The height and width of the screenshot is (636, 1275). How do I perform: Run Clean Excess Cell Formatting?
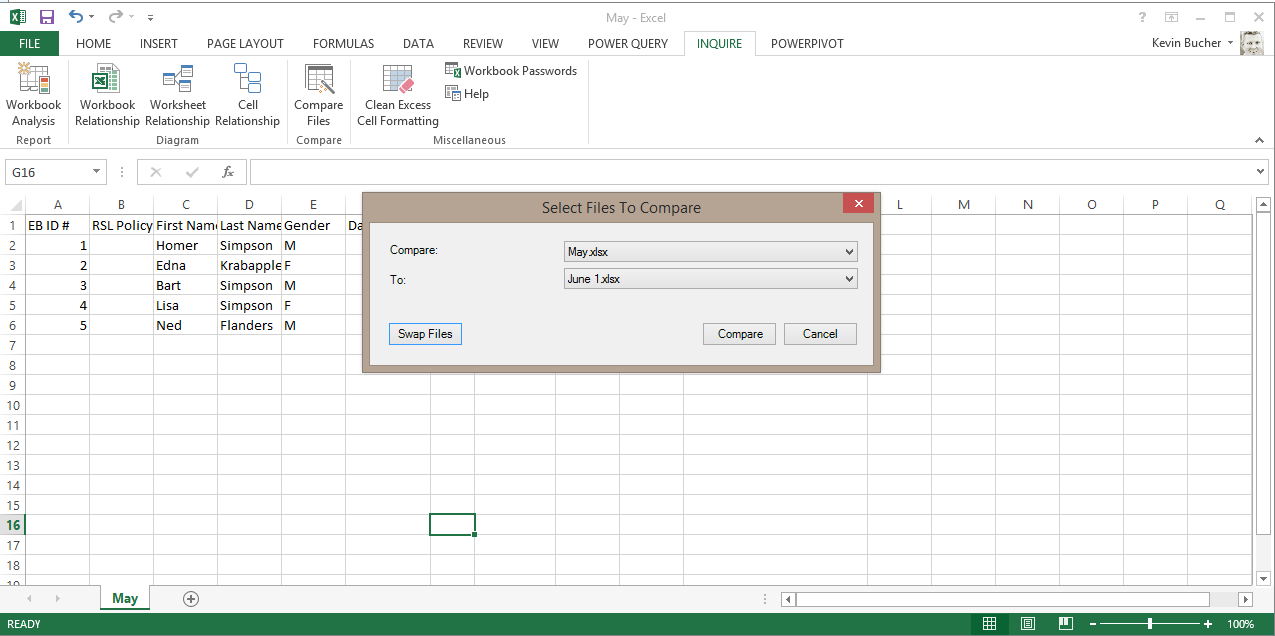(x=397, y=95)
